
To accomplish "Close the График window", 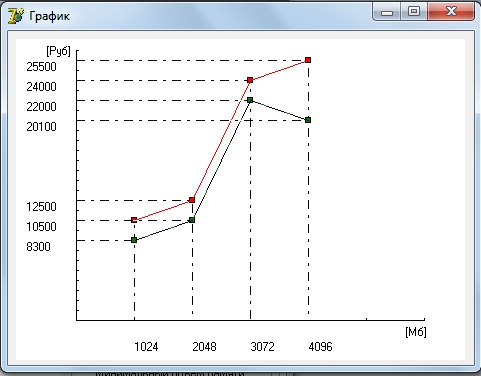I will (x=451, y=12).
